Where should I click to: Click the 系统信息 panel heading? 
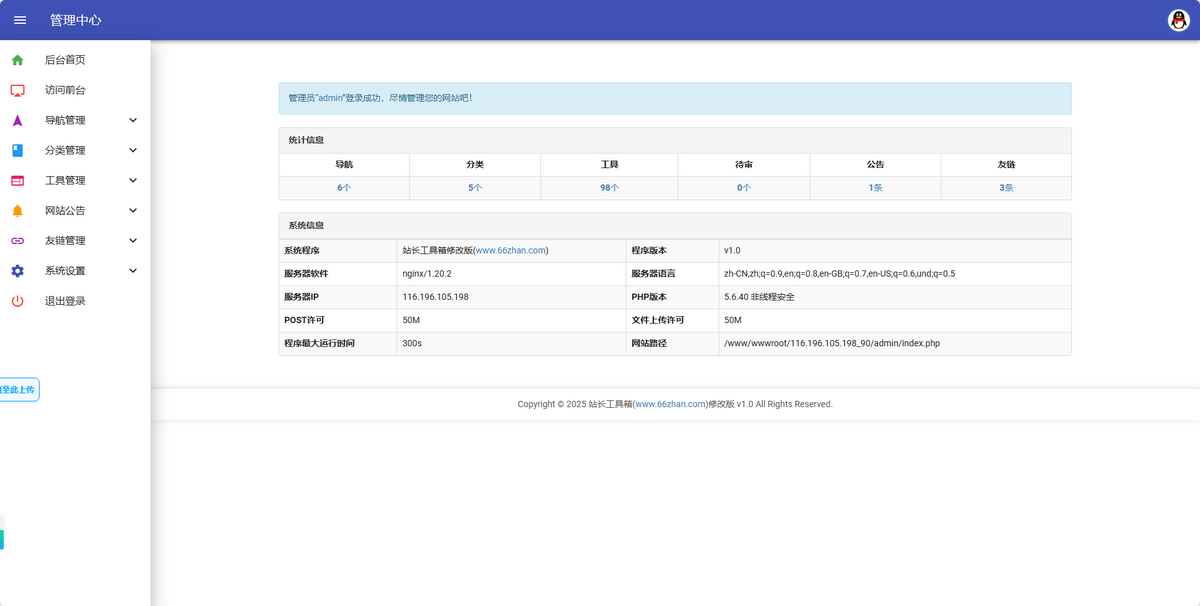(x=306, y=225)
